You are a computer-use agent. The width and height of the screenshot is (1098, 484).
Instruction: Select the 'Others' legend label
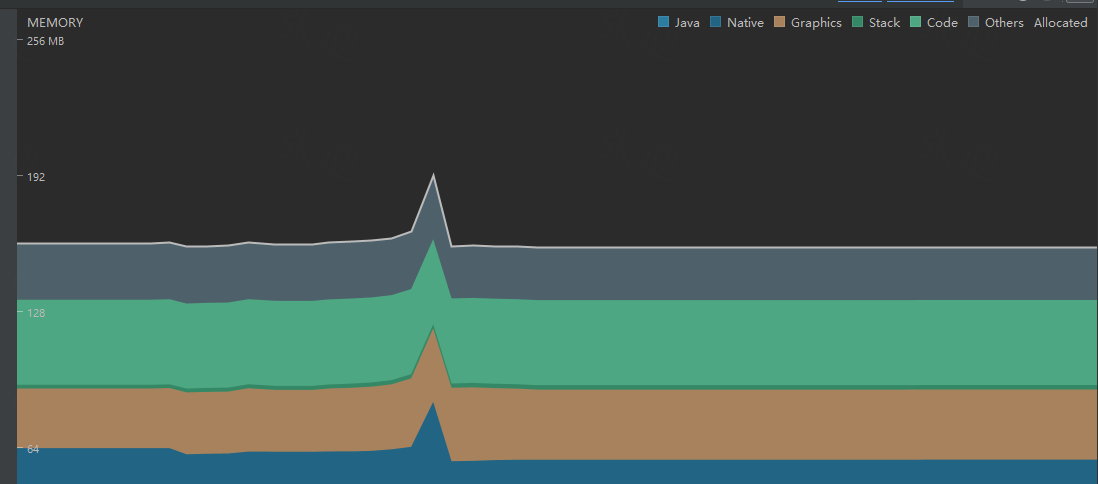(x=1004, y=22)
